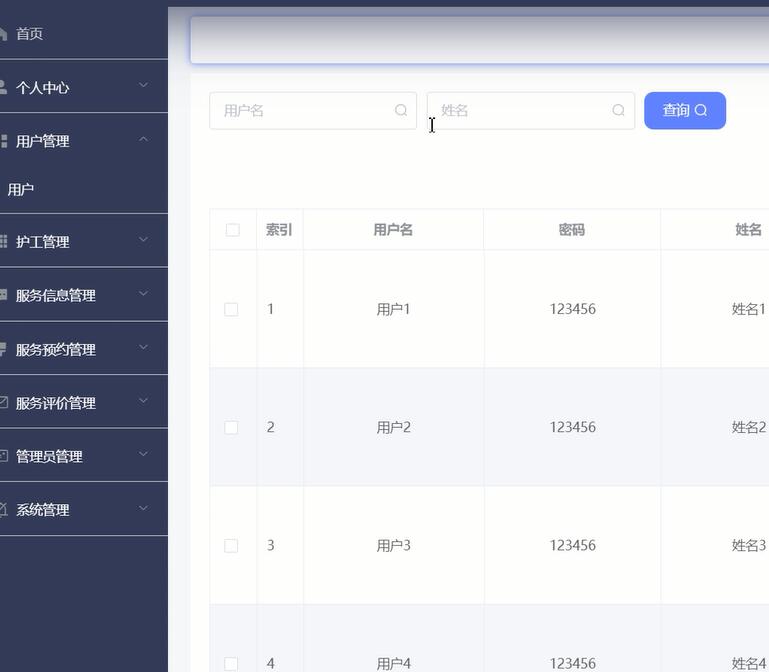Click the 索引 column header
The image size is (769, 672).
279,230
